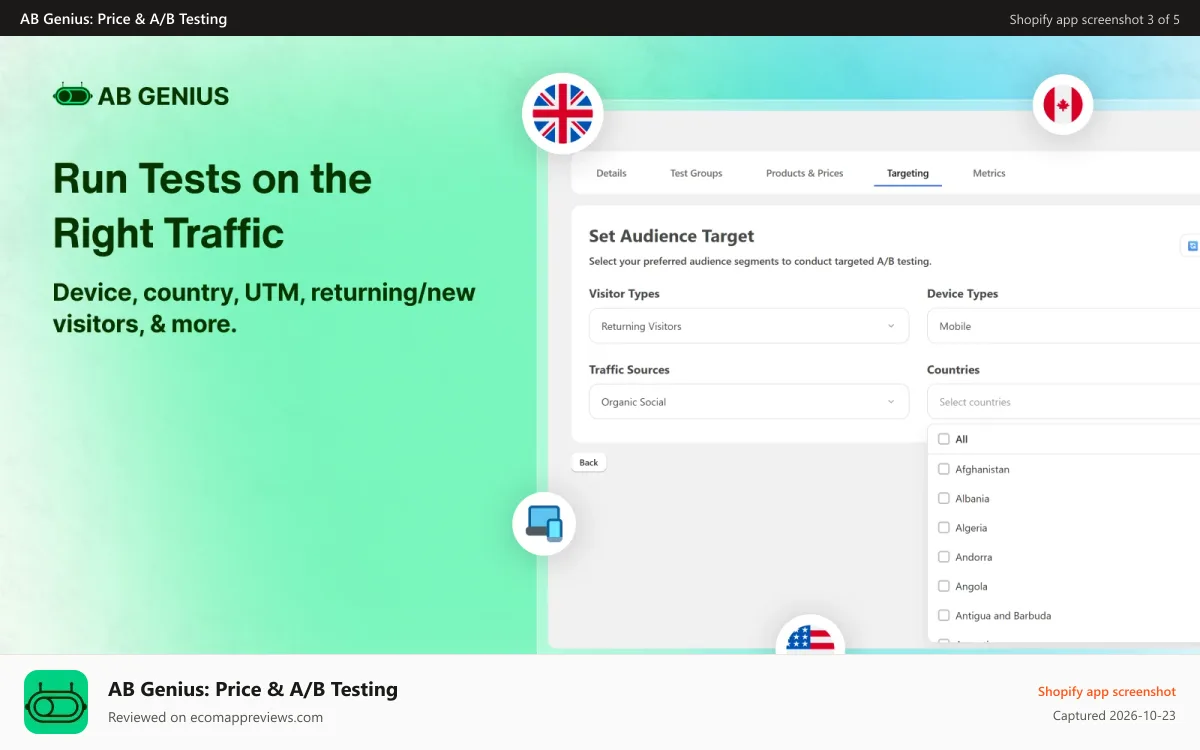The height and width of the screenshot is (750, 1200).
Task: Click the 'Captured 2026-10-23' text
Action: coord(1114,716)
